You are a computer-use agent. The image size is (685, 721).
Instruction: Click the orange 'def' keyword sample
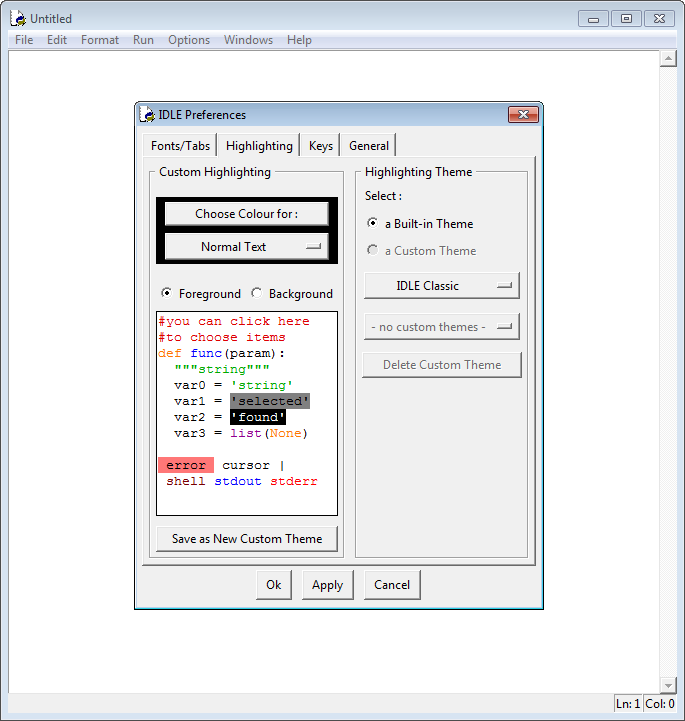[x=170, y=353]
